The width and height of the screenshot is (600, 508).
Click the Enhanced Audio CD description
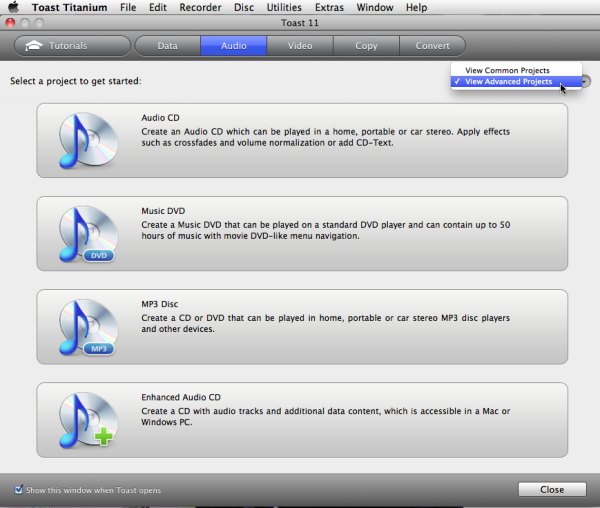(x=326, y=417)
